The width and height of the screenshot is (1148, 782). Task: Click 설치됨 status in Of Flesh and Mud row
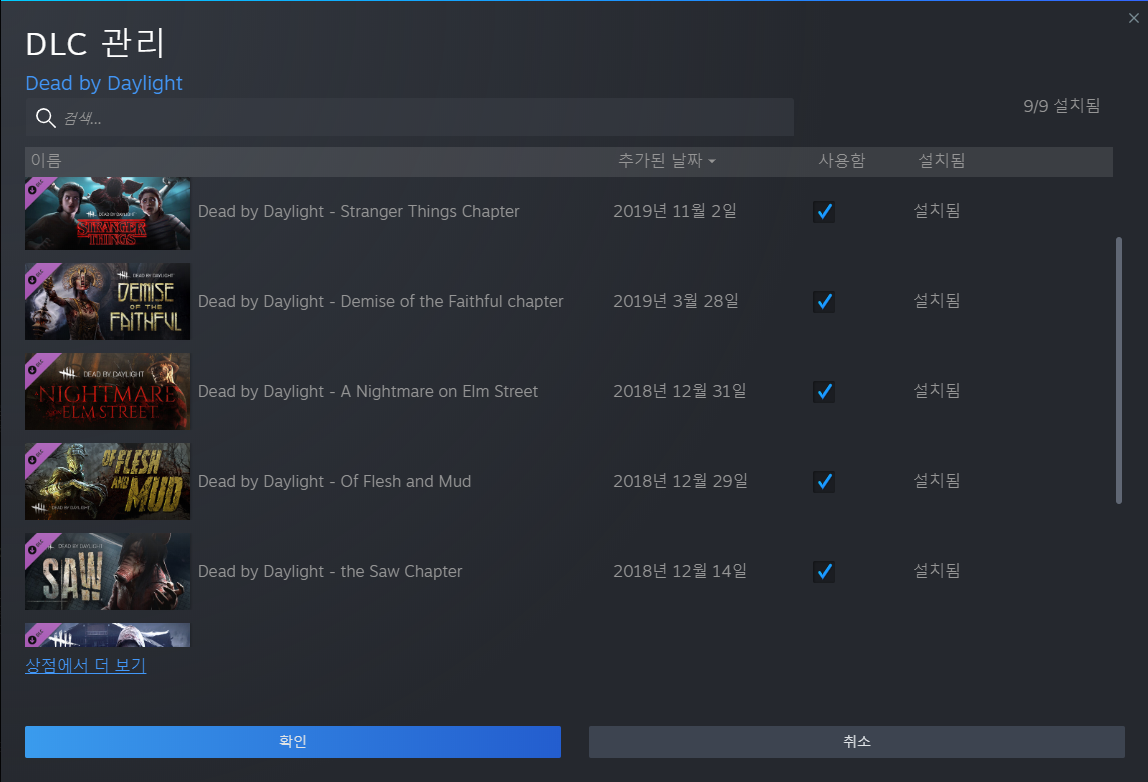[936, 481]
